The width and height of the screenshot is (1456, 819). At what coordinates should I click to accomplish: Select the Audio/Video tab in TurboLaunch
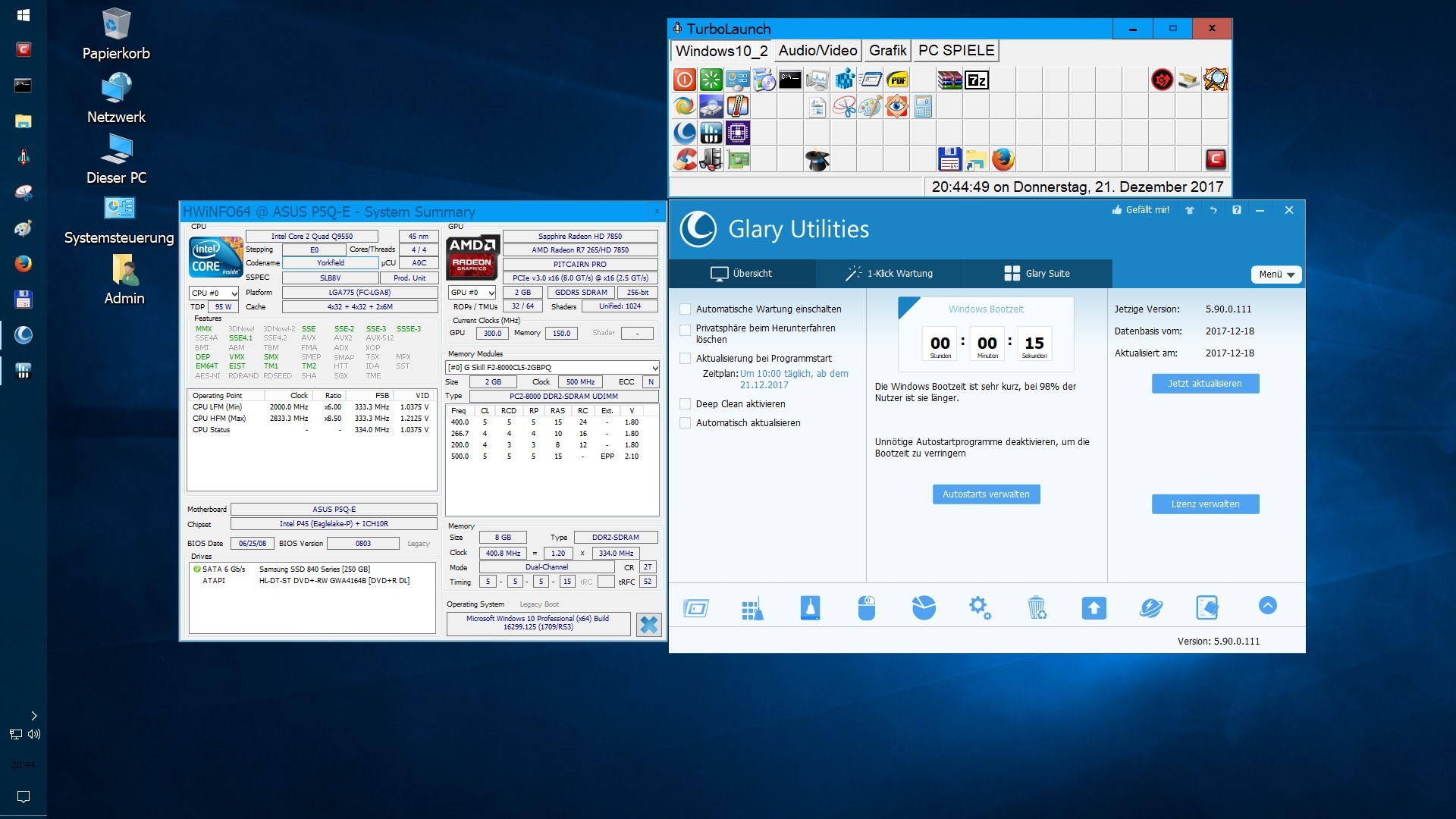pyautogui.click(x=817, y=51)
